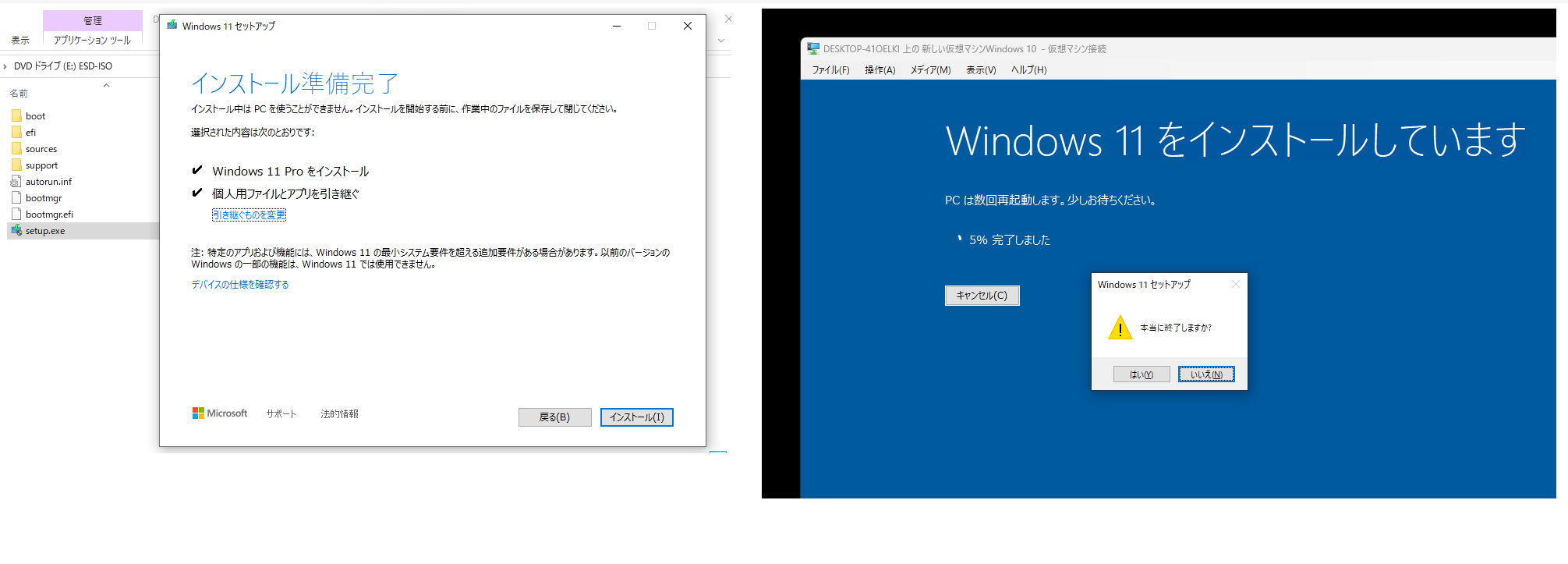Confirm quitting with はい(Y)

pyautogui.click(x=1141, y=374)
